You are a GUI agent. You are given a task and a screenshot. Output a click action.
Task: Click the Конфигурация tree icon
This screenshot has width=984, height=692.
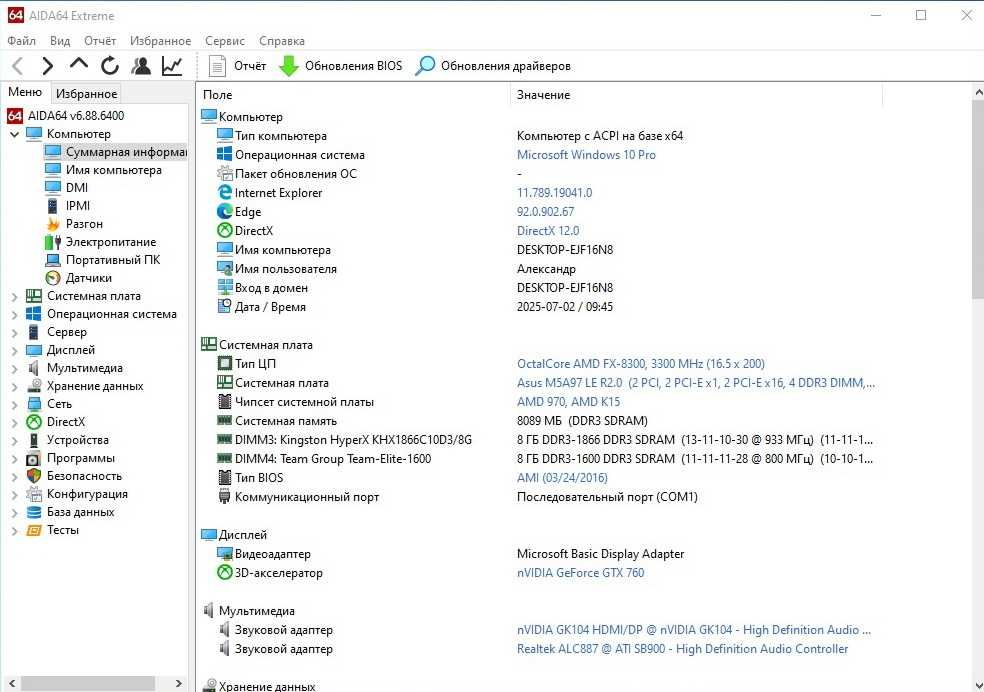pos(34,494)
